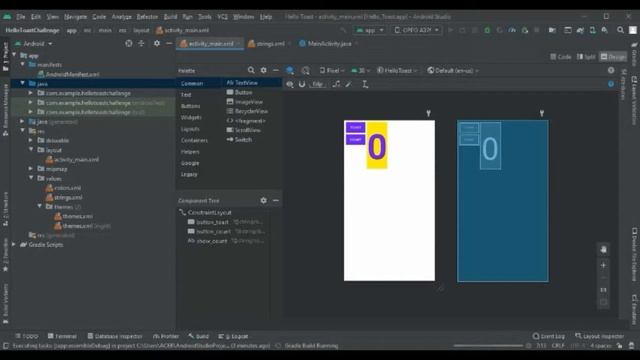Screen dimensions: 640x360
Task: Open the Database Inspector tool window
Action: (x=115, y=336)
